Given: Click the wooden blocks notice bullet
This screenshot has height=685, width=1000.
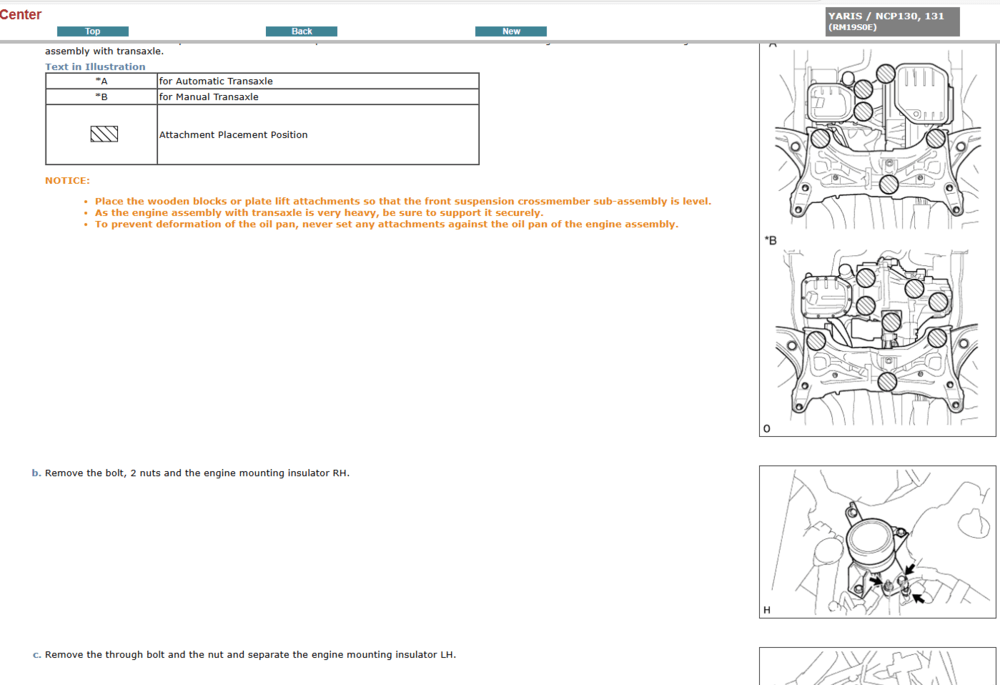Looking at the screenshot, I should point(403,201).
